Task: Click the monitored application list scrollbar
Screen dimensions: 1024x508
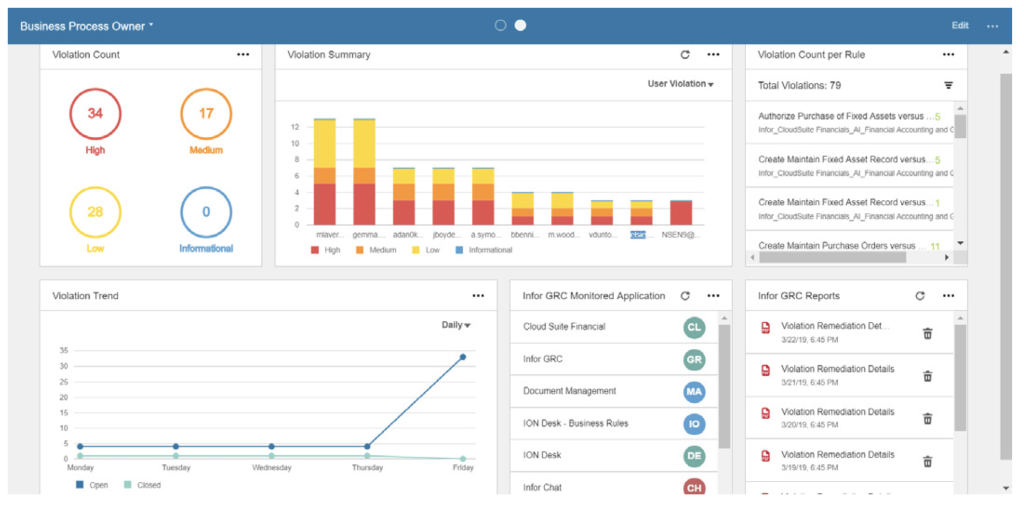Action: coord(724,387)
